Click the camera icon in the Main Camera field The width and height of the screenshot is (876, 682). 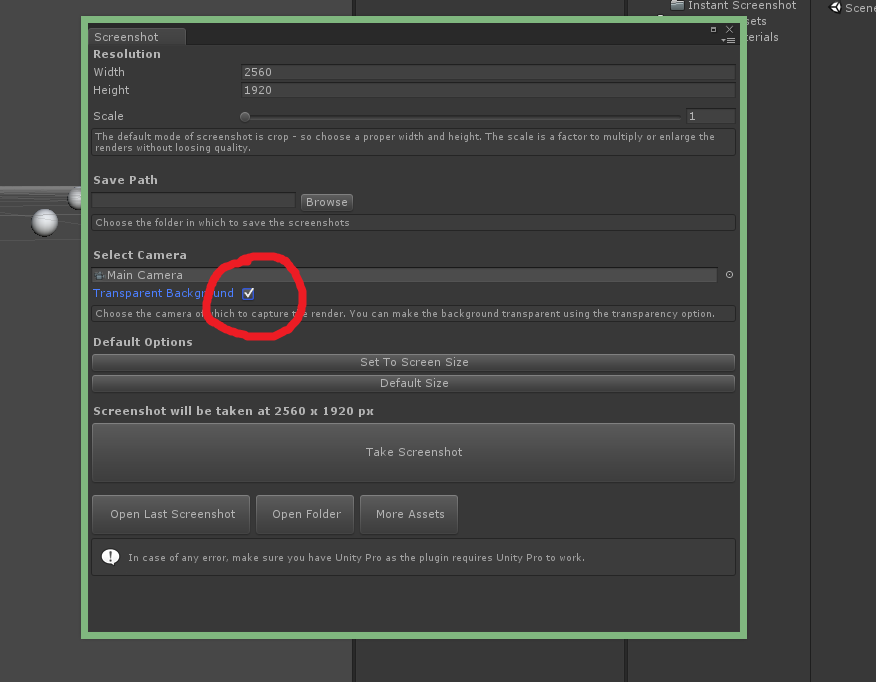pyautogui.click(x=101, y=275)
